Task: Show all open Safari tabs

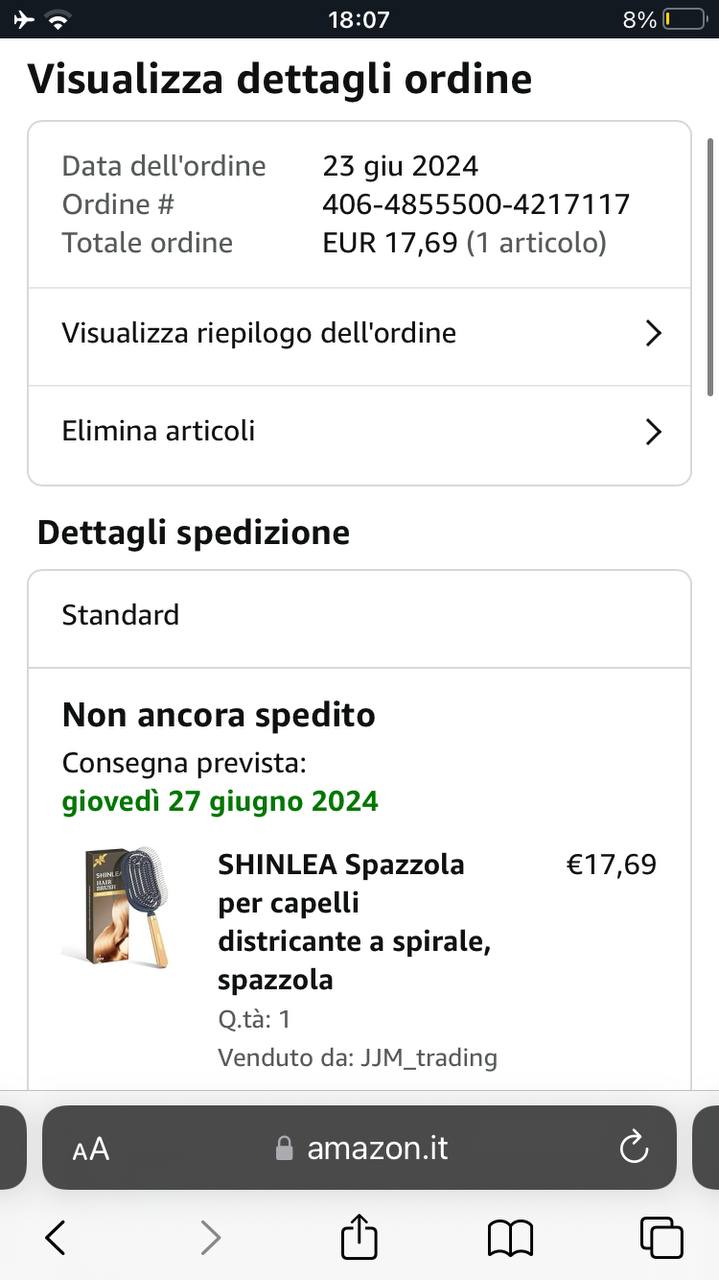Action: pos(661,1238)
